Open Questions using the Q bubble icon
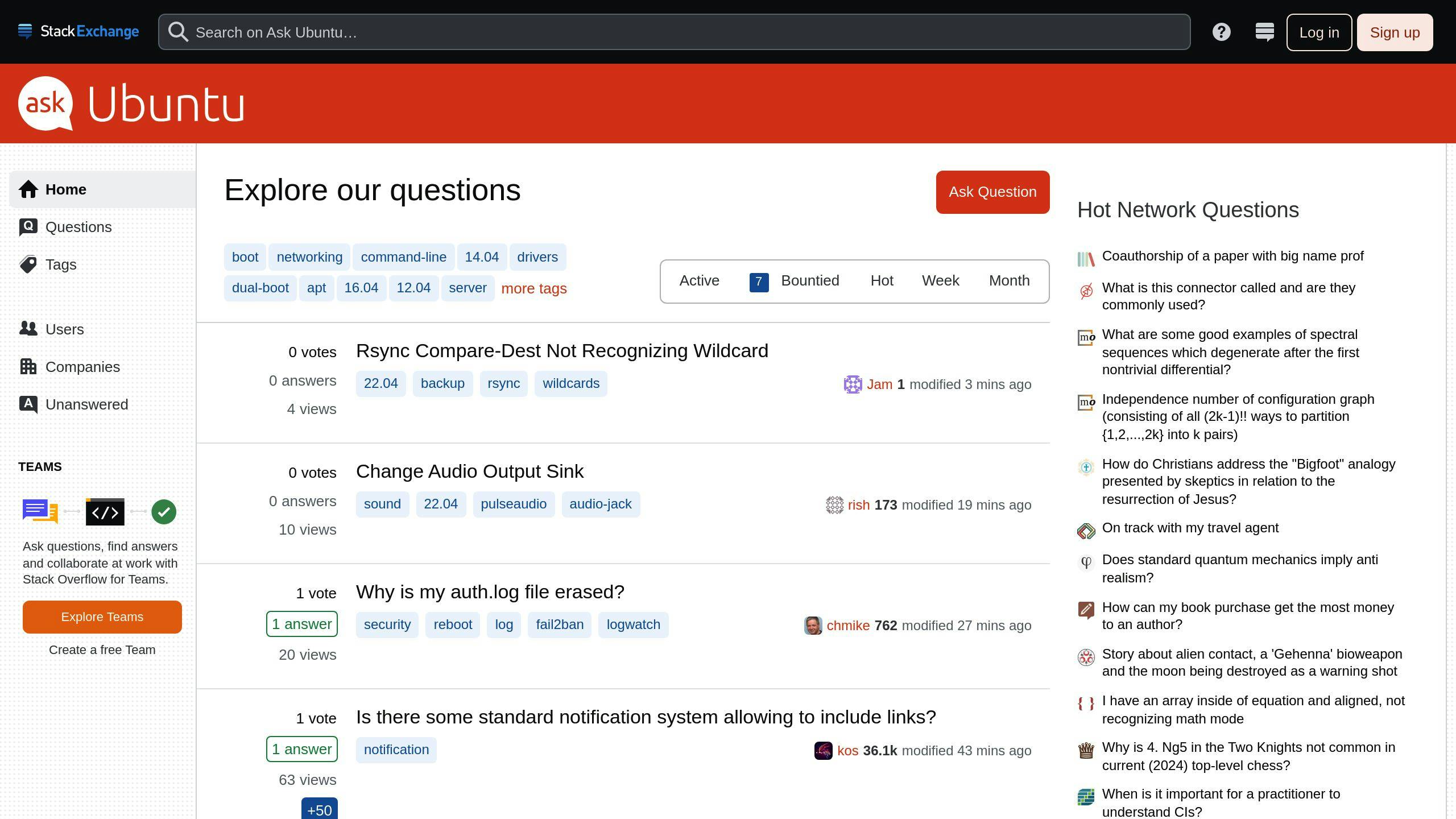Viewport: 1456px width, 819px height. tap(28, 226)
